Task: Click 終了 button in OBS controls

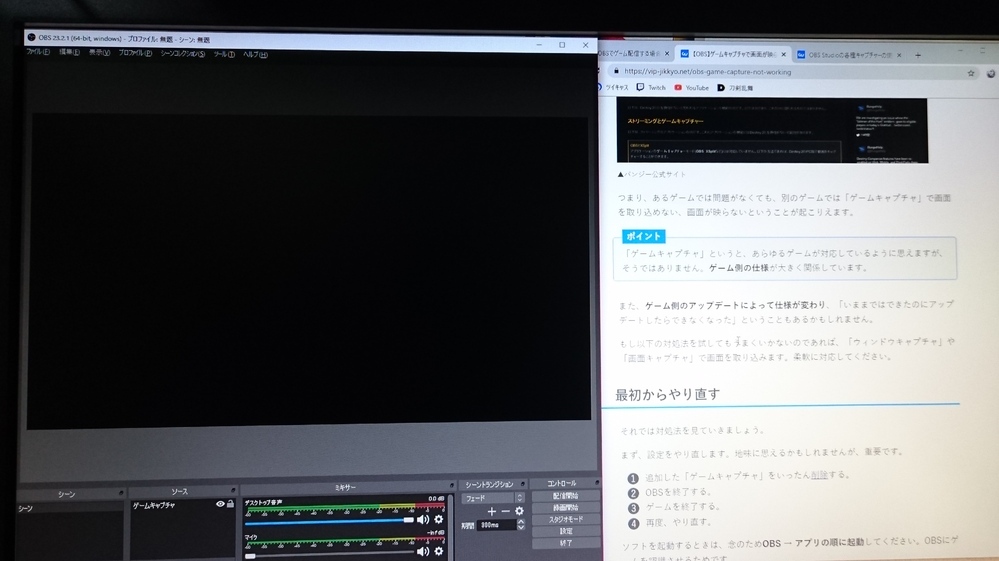Action: point(565,543)
